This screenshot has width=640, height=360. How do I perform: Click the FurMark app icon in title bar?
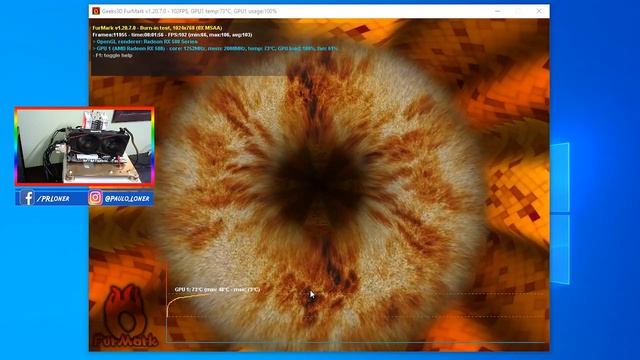tap(96, 11)
